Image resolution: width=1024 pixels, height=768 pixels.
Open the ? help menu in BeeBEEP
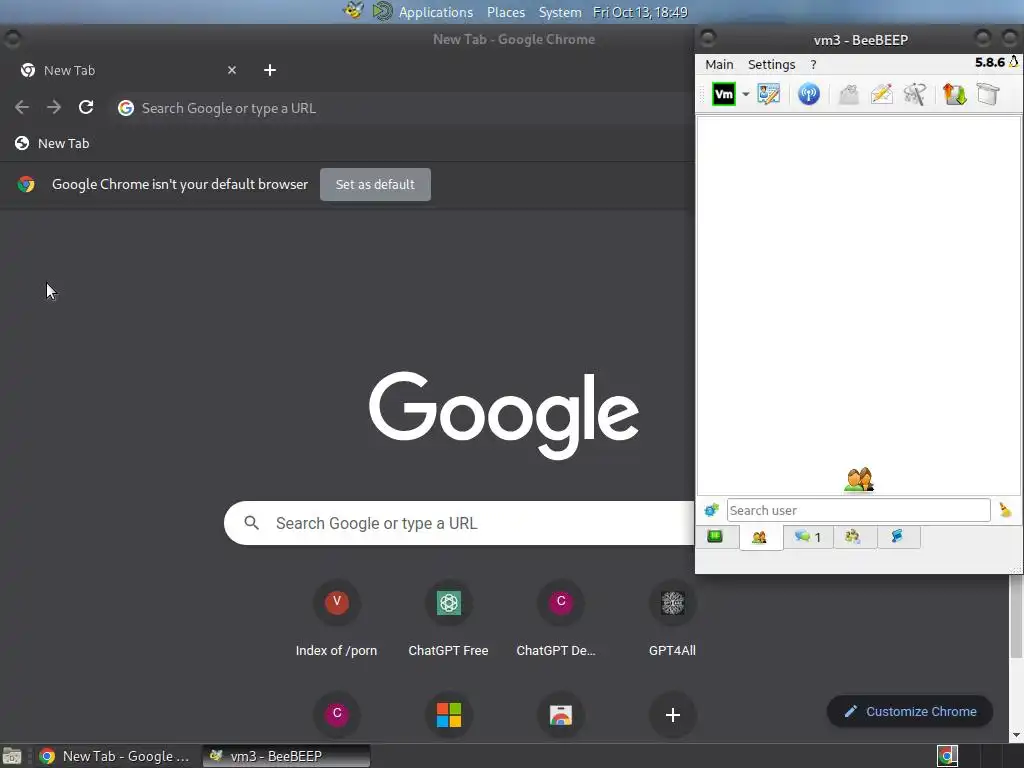813,64
